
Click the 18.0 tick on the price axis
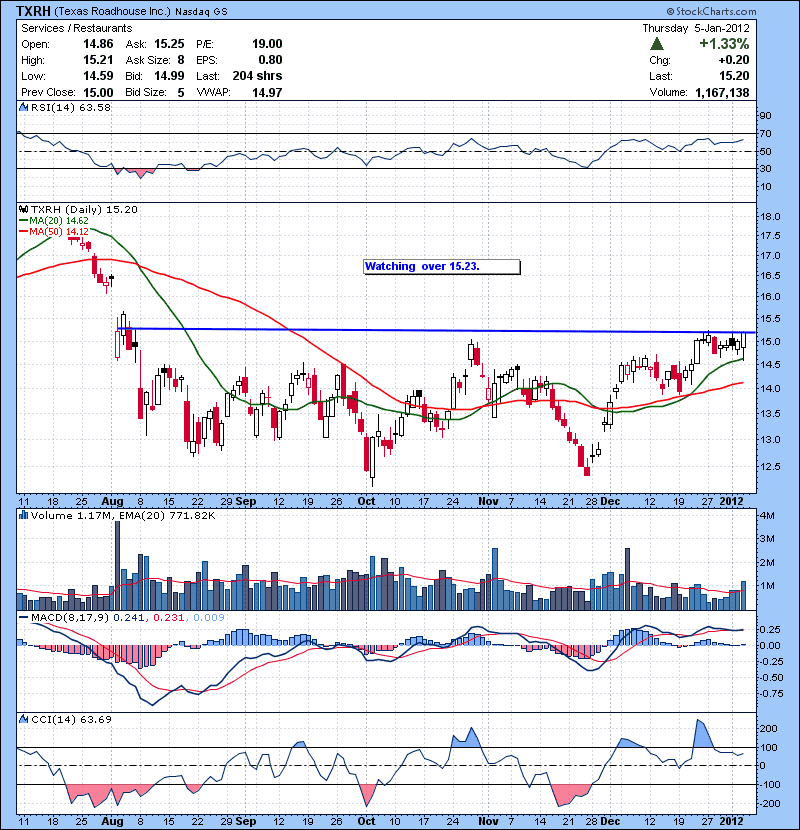pos(770,216)
